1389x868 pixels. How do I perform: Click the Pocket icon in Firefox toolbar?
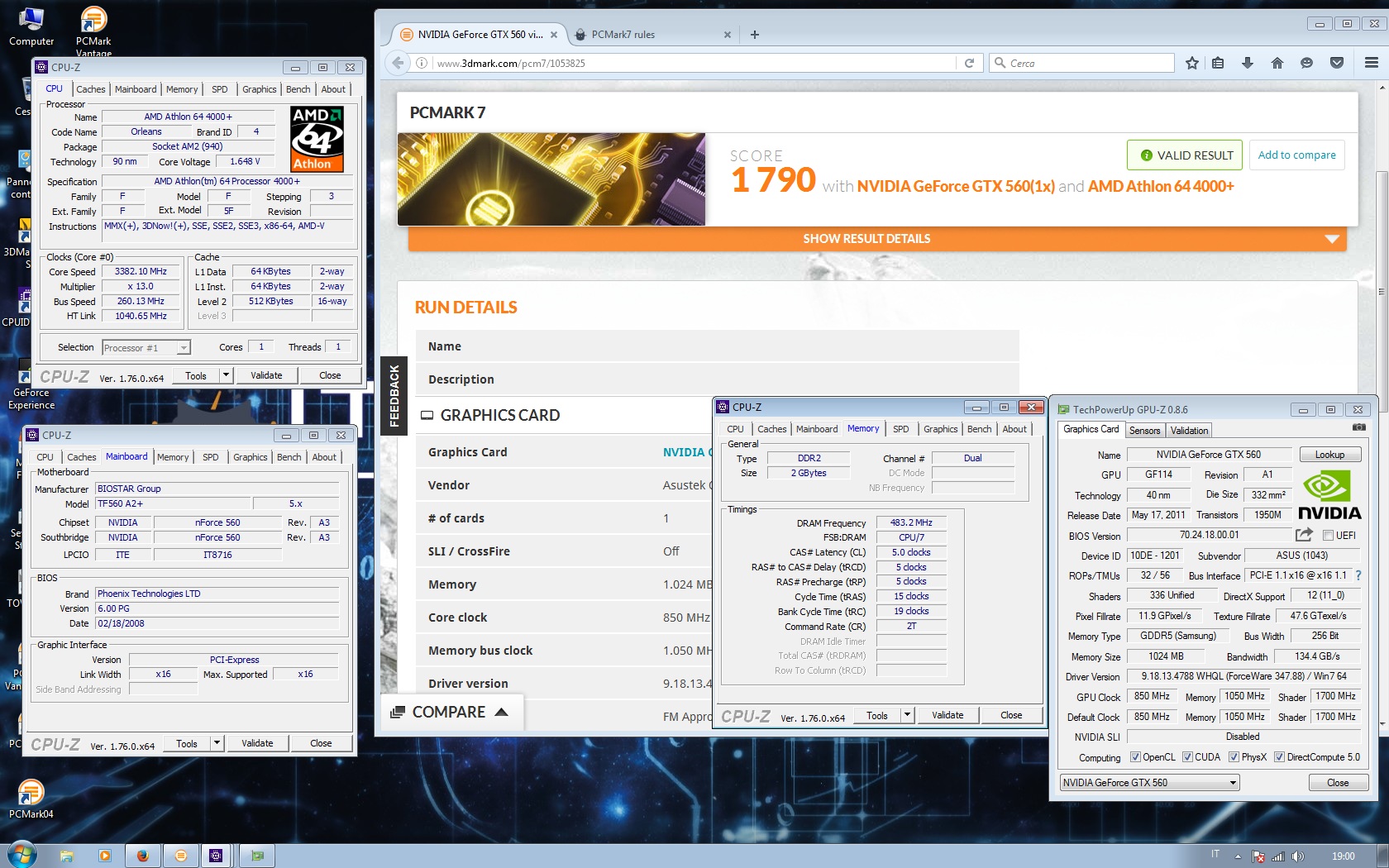(x=1336, y=63)
